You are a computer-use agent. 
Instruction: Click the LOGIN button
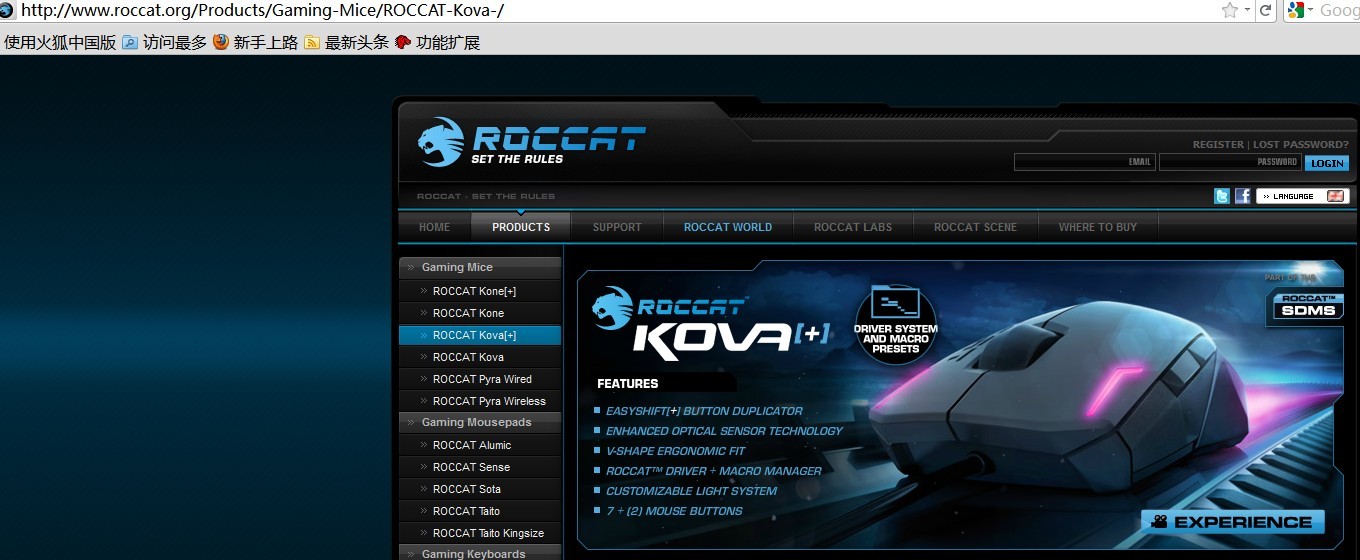[x=1327, y=163]
